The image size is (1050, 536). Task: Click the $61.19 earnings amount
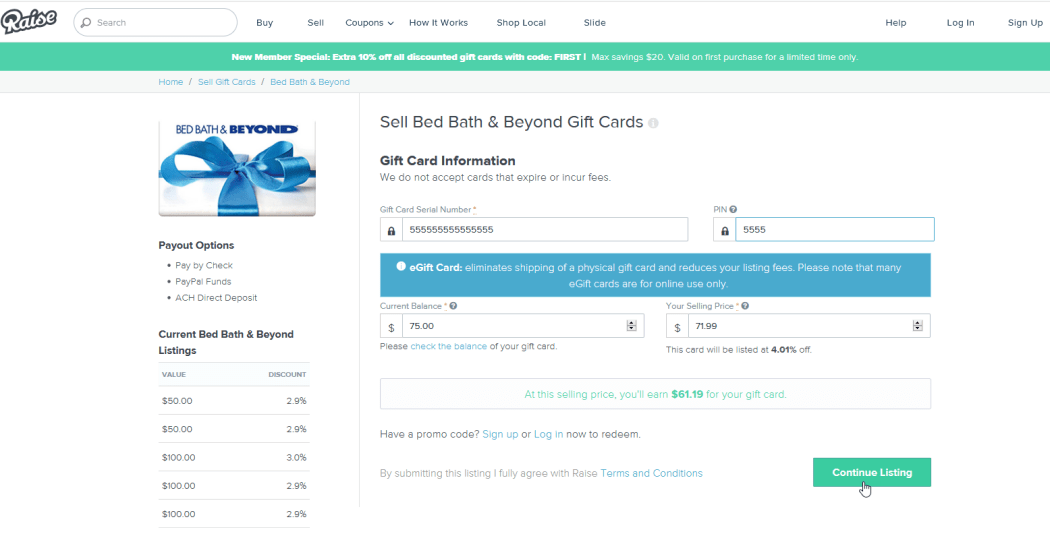(687, 394)
